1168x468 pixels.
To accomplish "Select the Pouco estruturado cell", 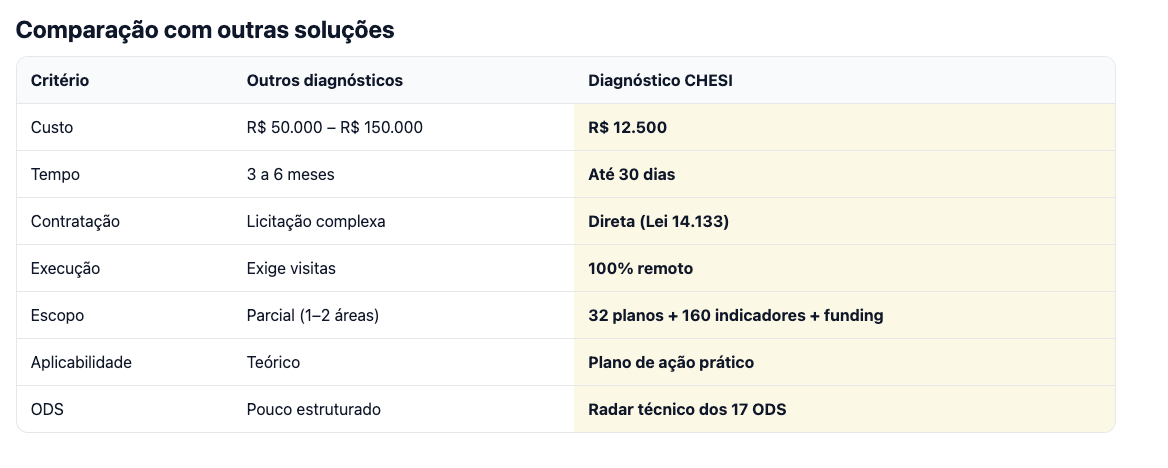I will tap(314, 409).
